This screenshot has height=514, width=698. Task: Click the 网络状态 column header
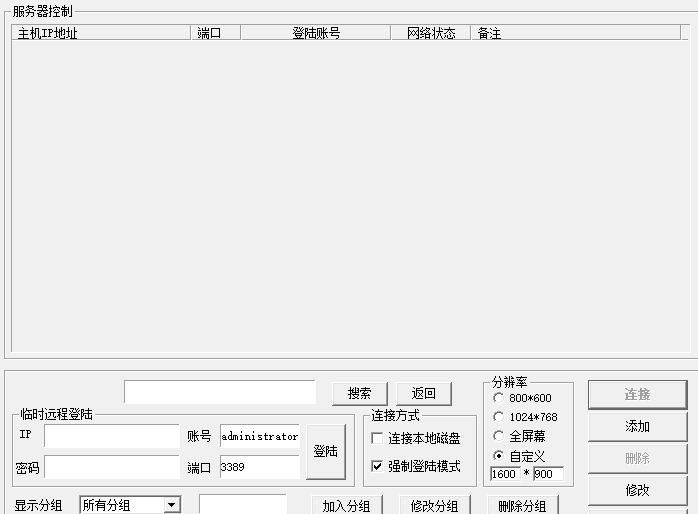tap(430, 33)
